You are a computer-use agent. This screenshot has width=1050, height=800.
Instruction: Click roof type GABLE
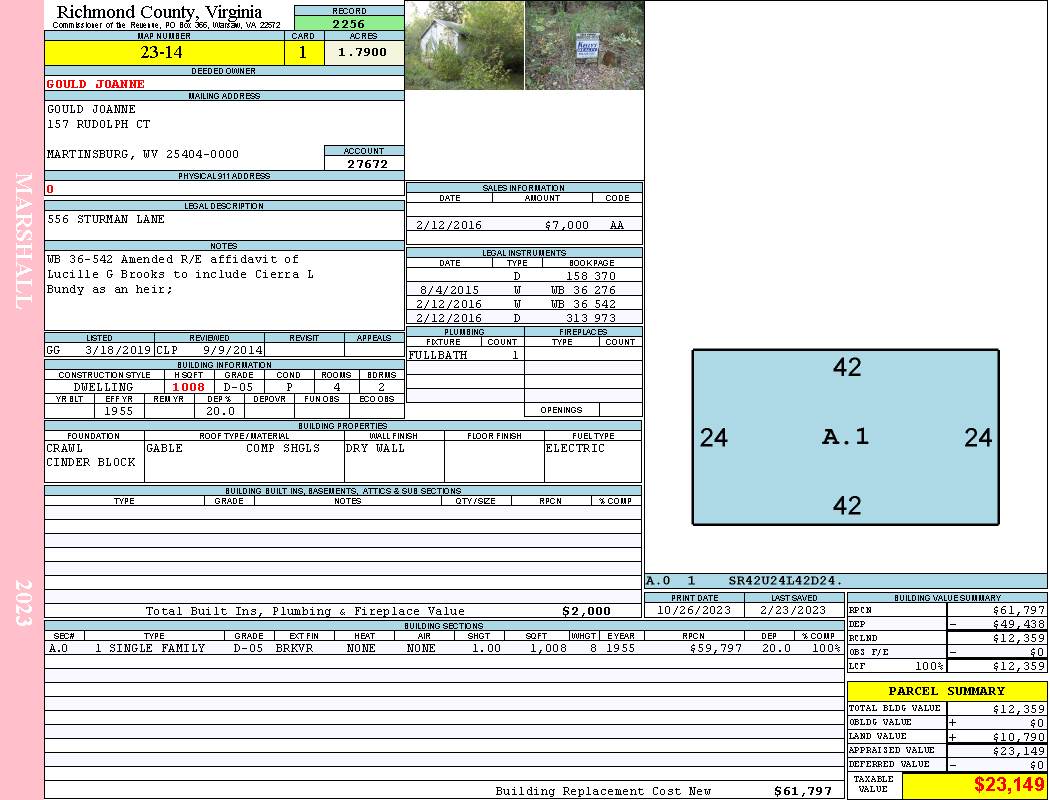[165, 448]
